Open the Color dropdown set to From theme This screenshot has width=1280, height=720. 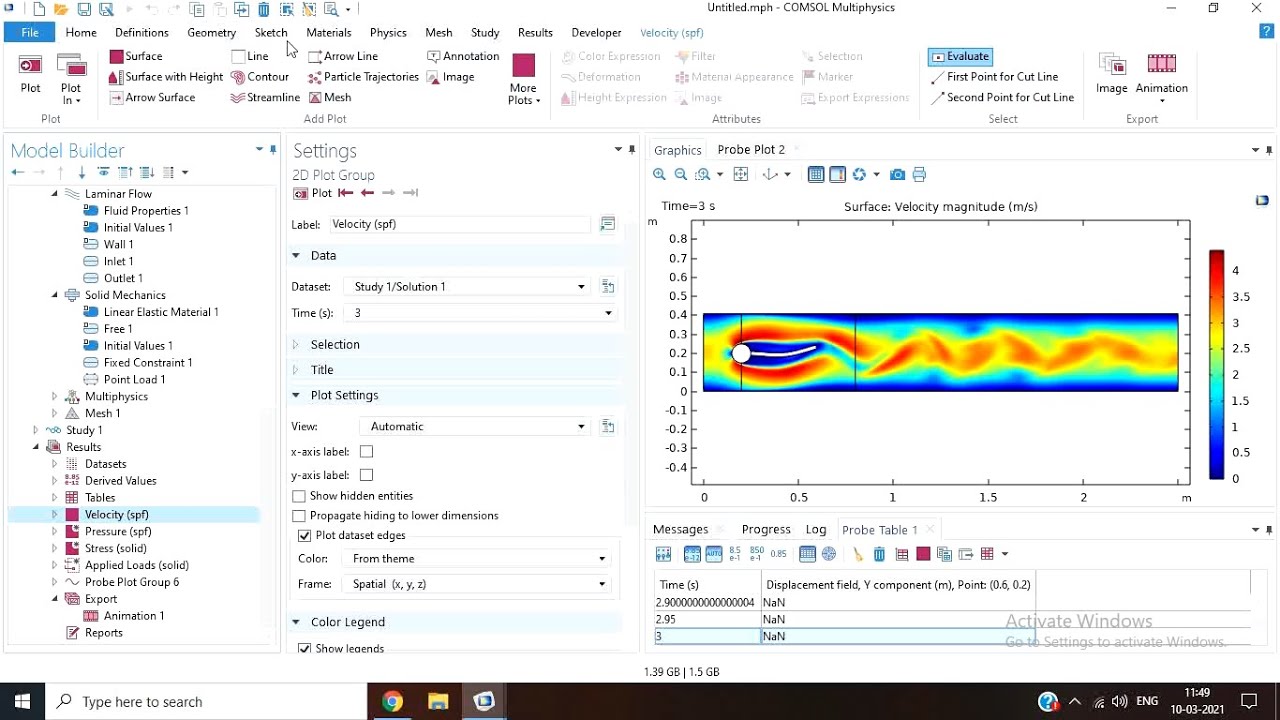point(478,559)
